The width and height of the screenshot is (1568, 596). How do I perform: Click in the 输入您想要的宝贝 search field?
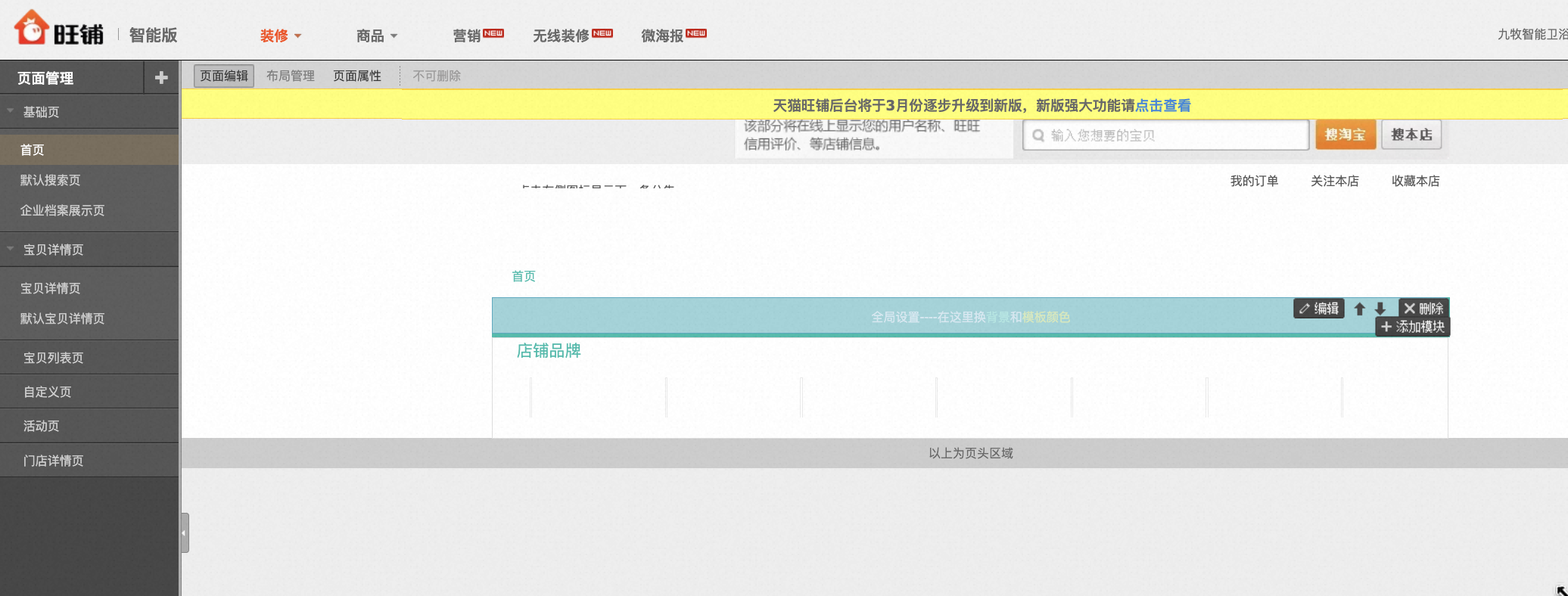pyautogui.click(x=1165, y=135)
